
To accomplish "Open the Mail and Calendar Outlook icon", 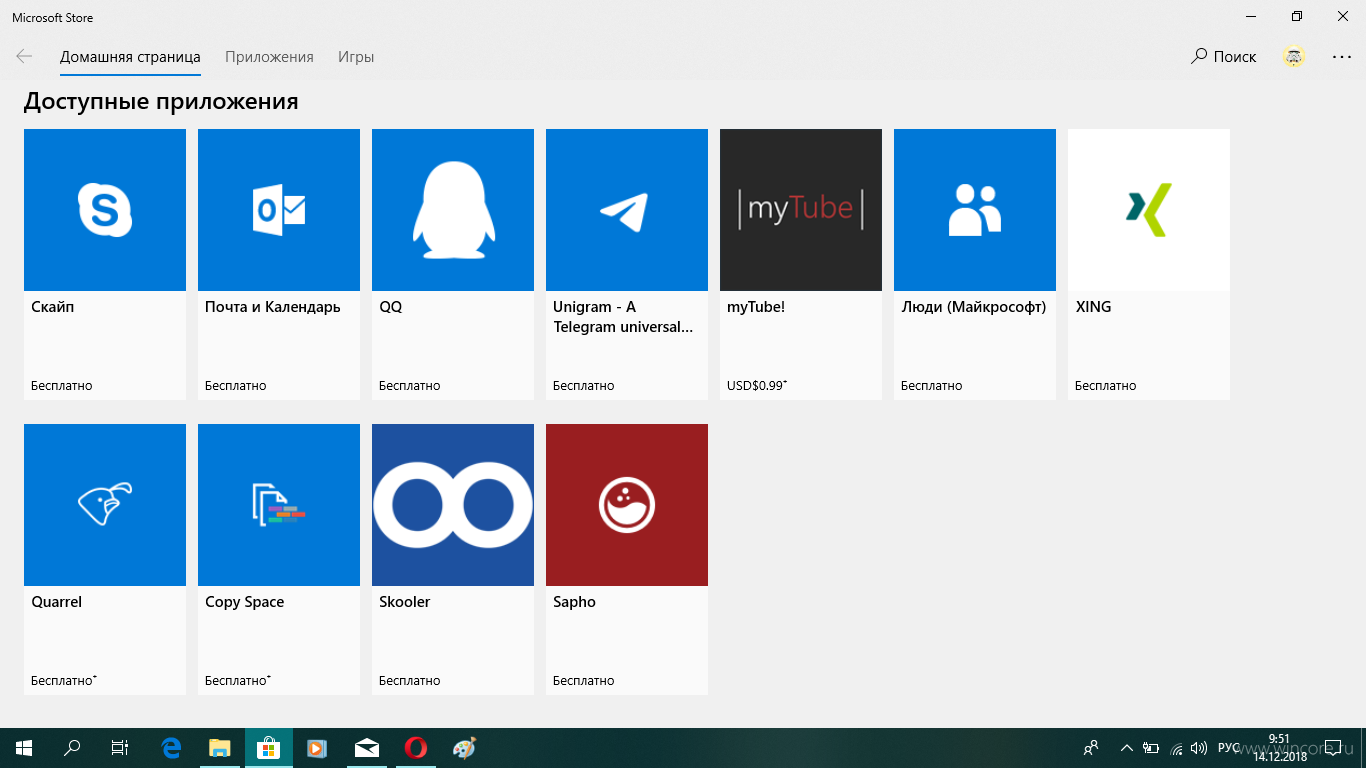I will pyautogui.click(x=279, y=210).
